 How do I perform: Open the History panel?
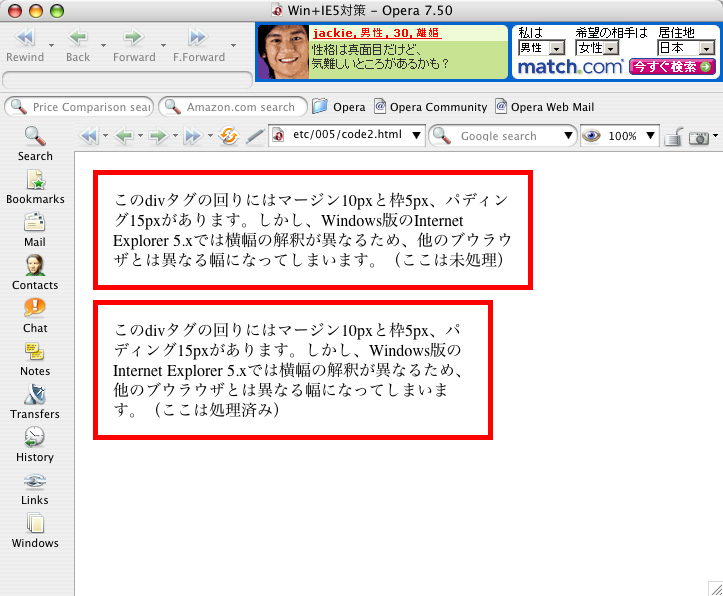pos(35,444)
